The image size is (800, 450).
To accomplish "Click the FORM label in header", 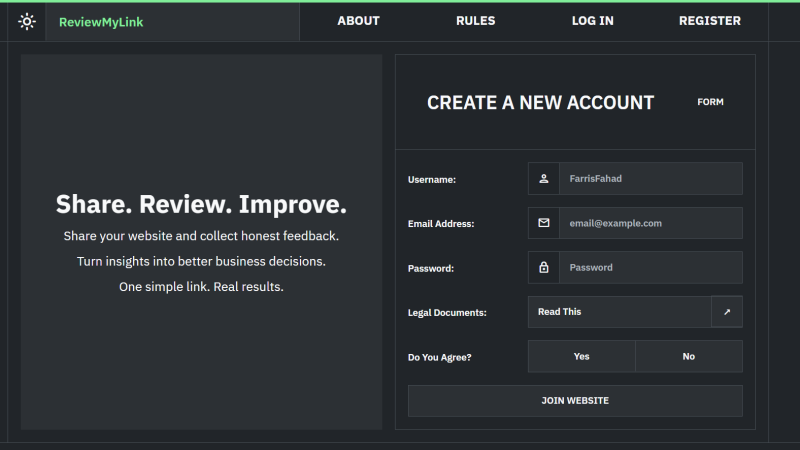I will (710, 102).
